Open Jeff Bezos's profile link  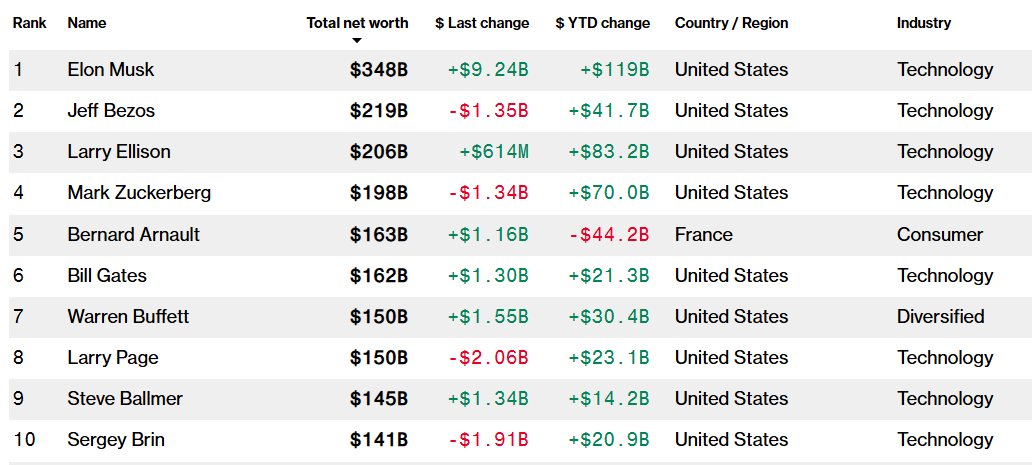[111, 111]
